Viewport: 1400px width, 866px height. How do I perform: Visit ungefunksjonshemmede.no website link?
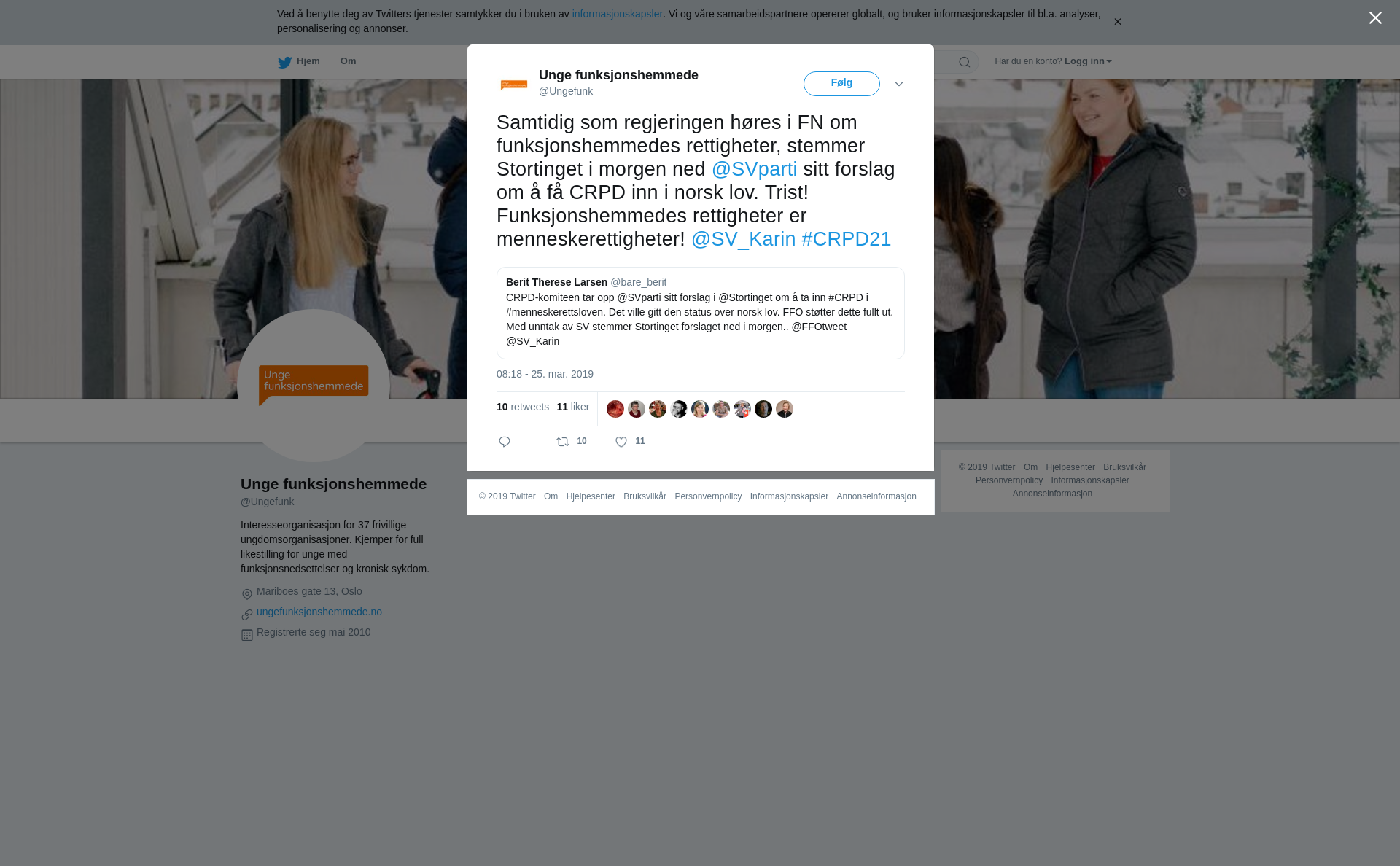pos(319,612)
